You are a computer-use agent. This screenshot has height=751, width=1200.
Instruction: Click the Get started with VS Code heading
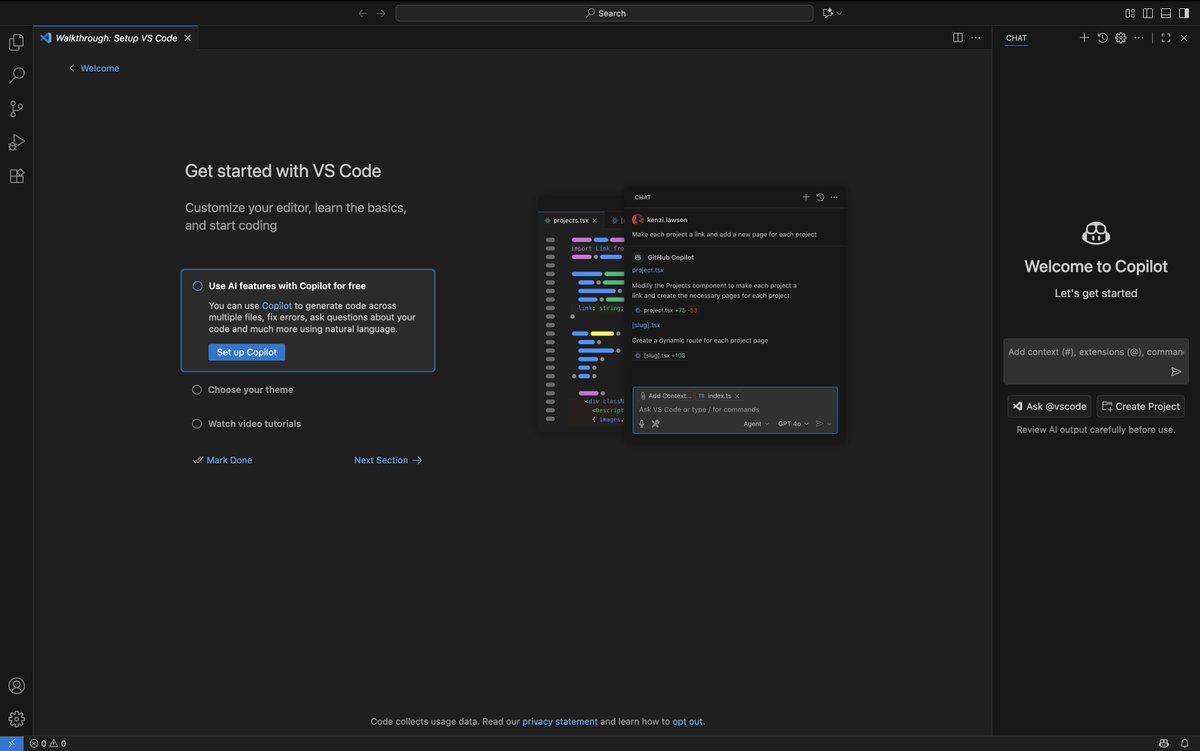pos(283,171)
